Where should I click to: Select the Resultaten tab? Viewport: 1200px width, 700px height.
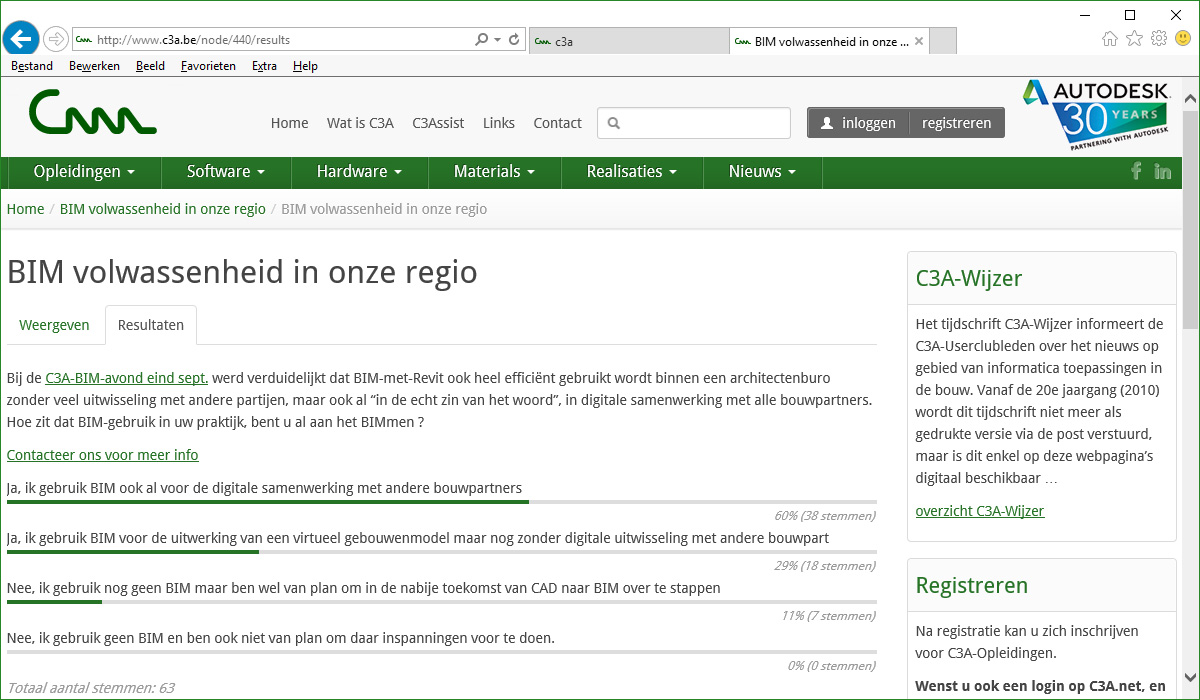151,325
